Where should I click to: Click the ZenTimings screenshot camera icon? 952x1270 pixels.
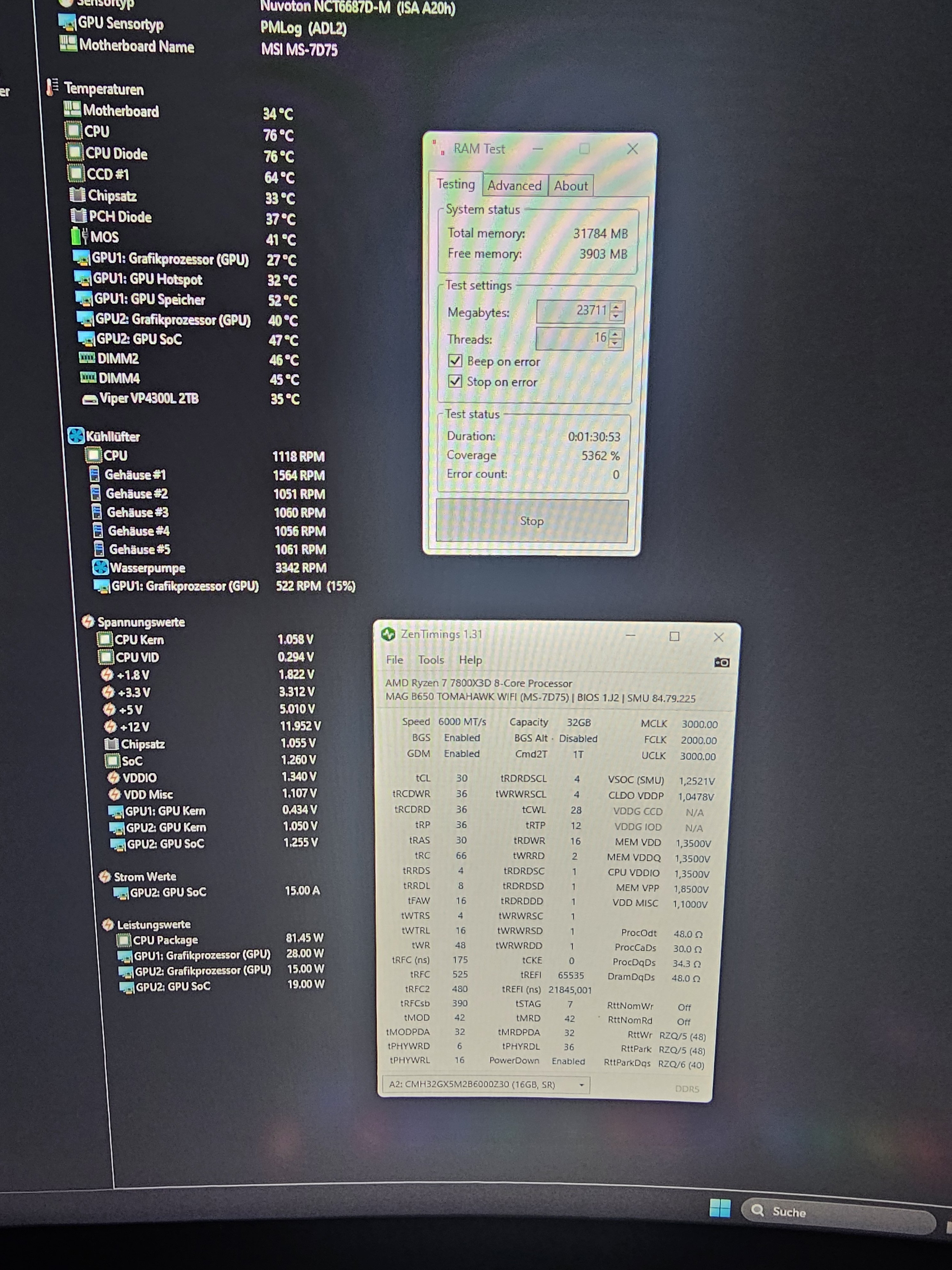click(x=721, y=663)
